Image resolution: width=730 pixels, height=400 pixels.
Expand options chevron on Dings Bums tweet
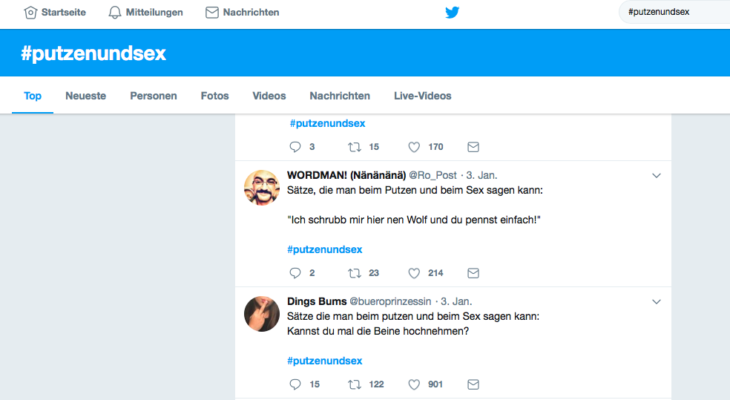point(656,302)
